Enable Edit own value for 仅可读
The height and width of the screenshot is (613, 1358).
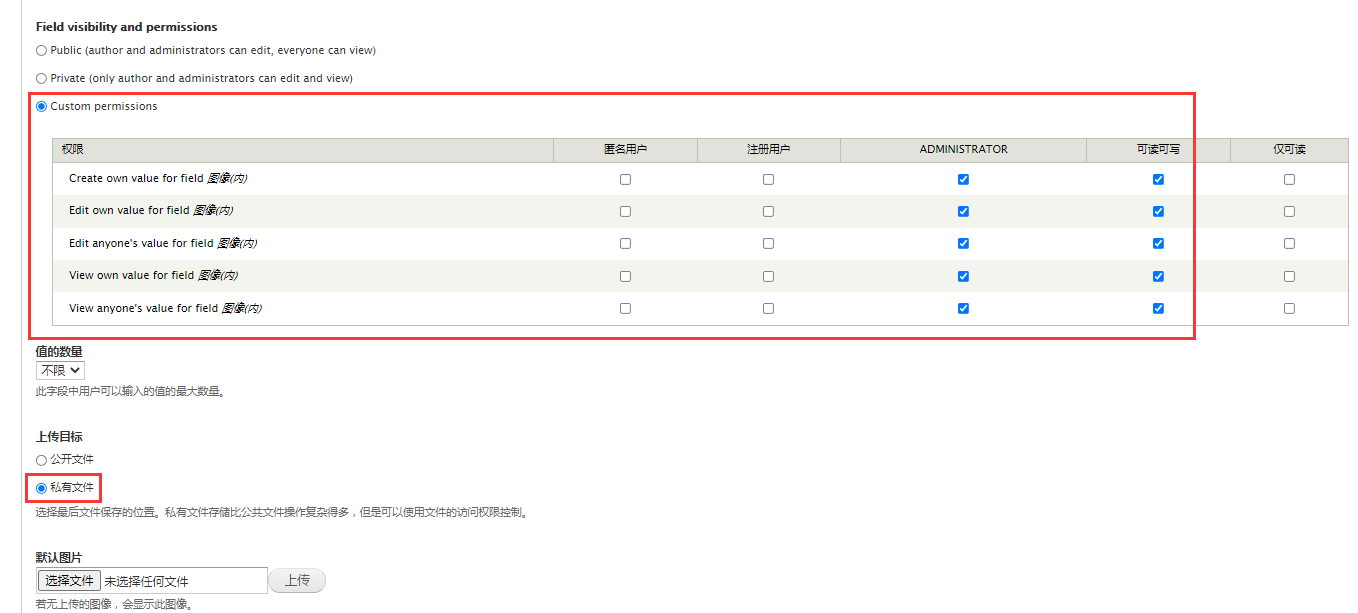click(1289, 211)
